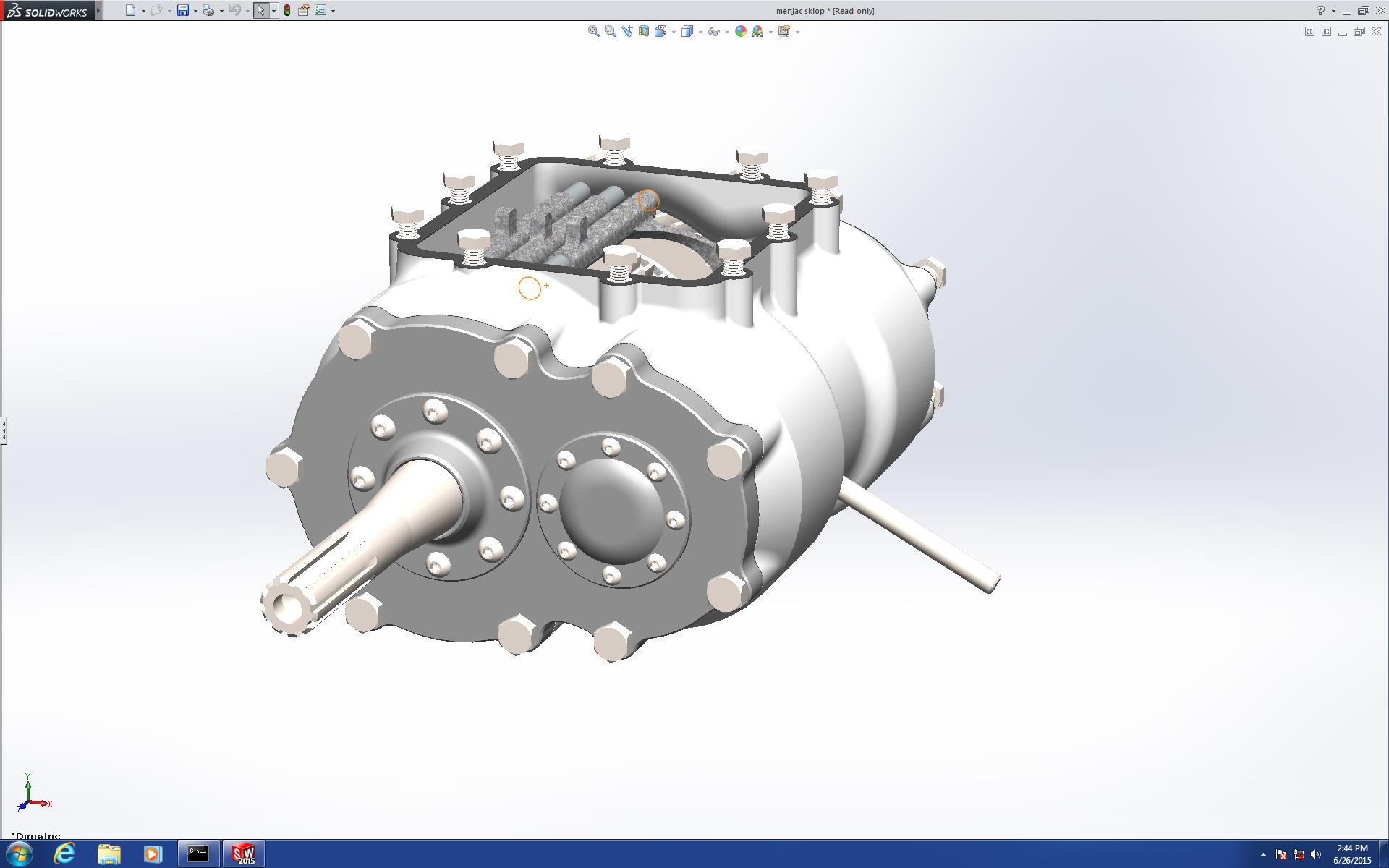Screen dimensions: 1389x868
Task: Open the Hide/Show Items glasses dropdown
Action: pos(726,32)
